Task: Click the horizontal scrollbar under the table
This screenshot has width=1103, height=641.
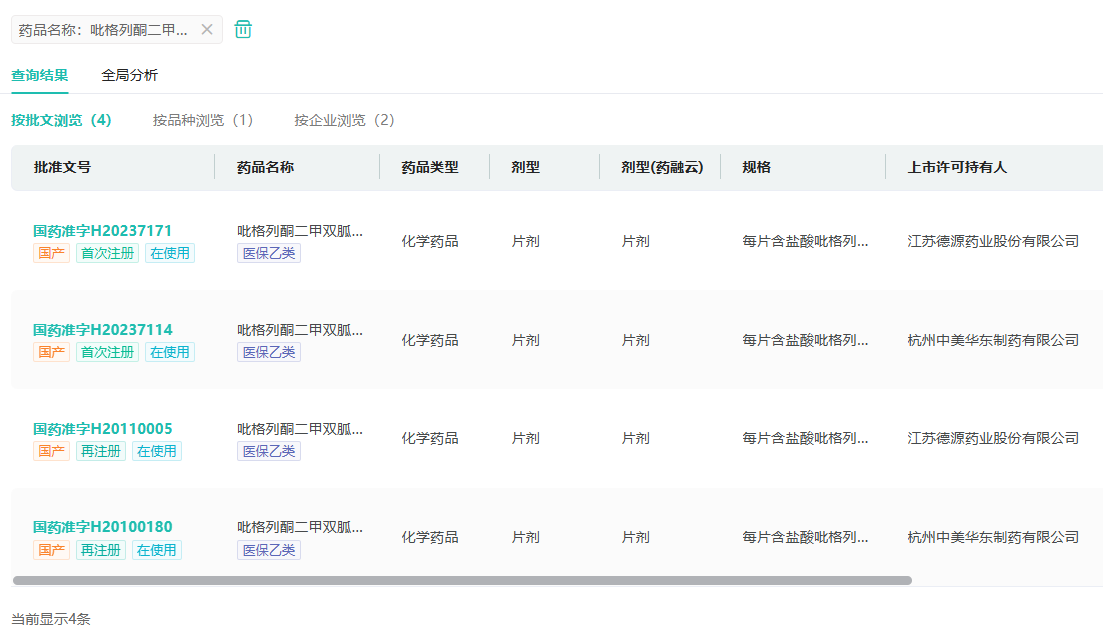Action: [462, 580]
